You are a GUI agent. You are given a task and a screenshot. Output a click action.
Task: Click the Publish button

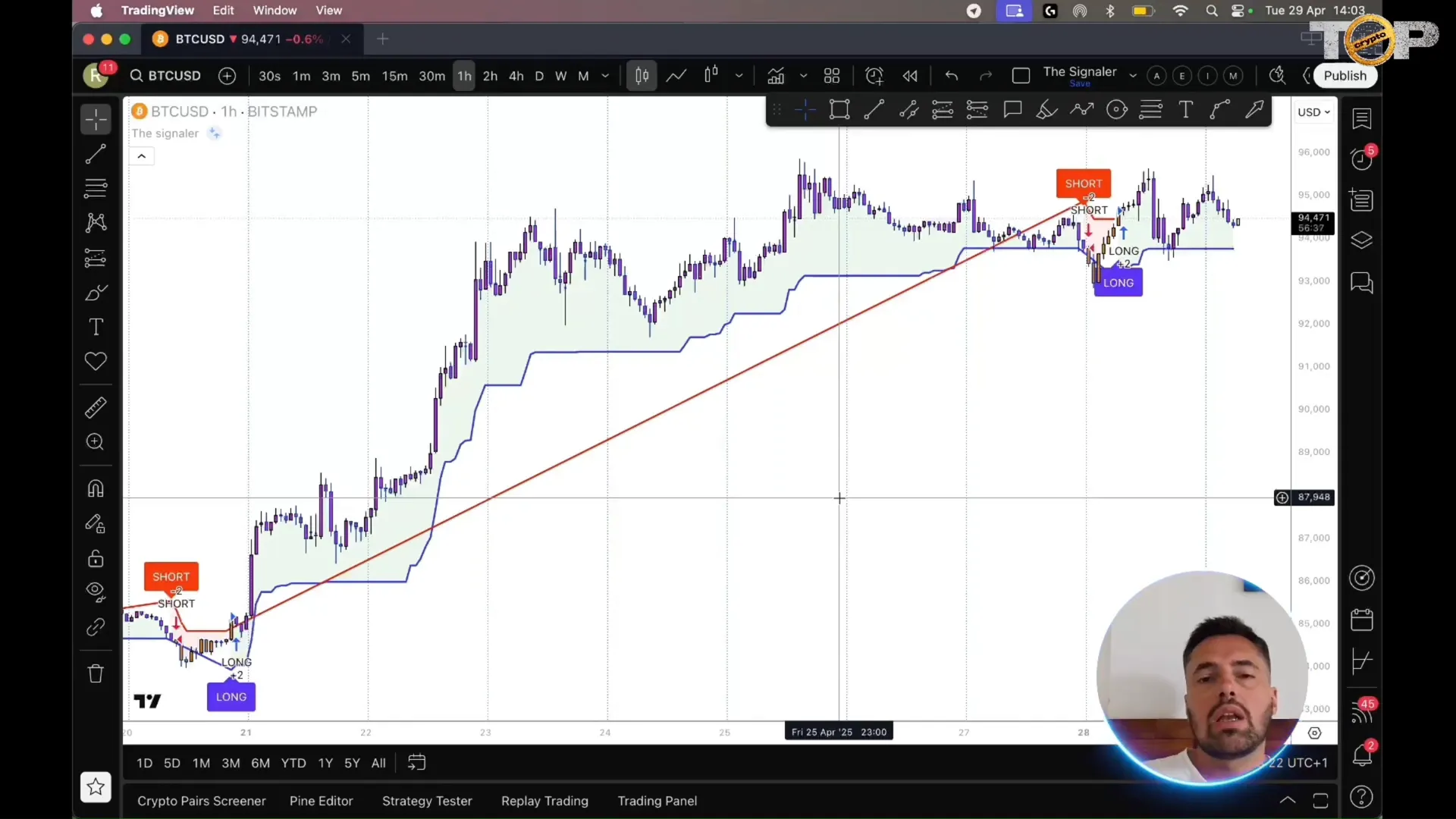coord(1345,76)
